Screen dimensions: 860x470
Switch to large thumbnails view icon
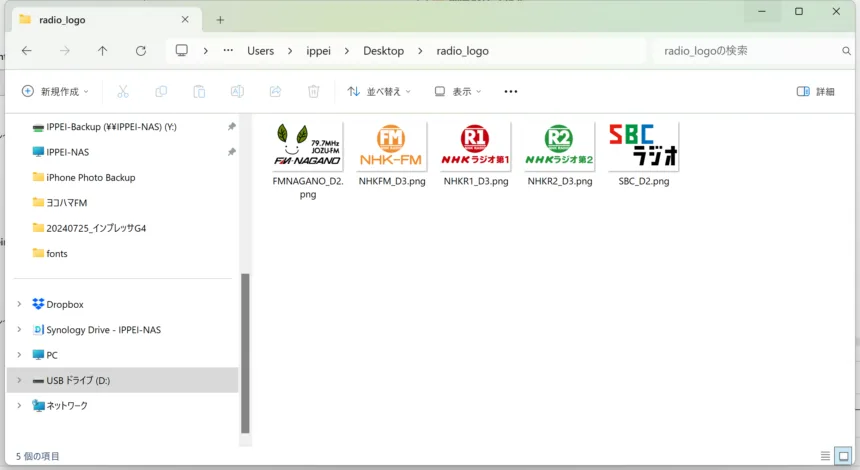coord(843,456)
